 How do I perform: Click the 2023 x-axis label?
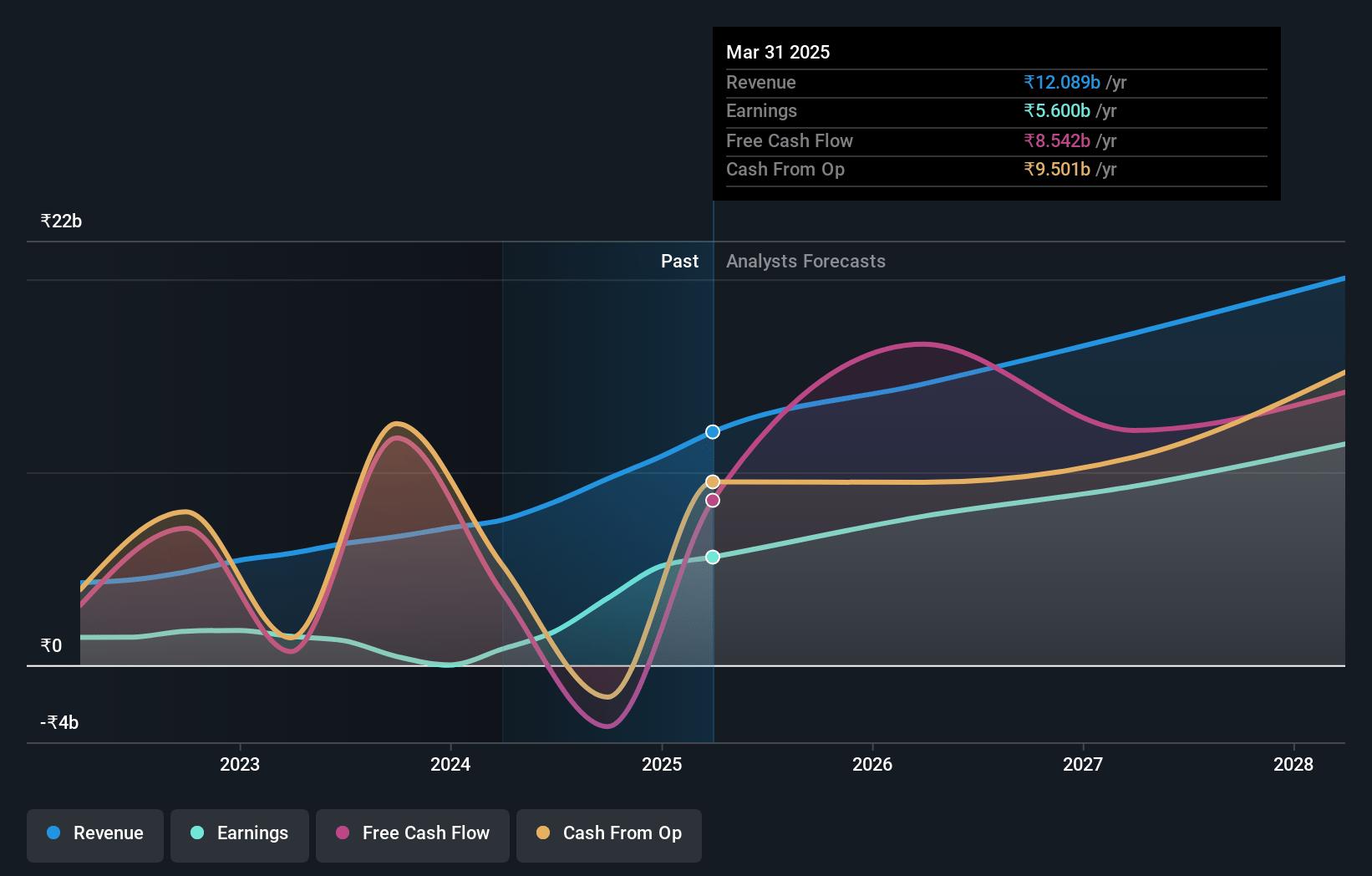[x=240, y=764]
